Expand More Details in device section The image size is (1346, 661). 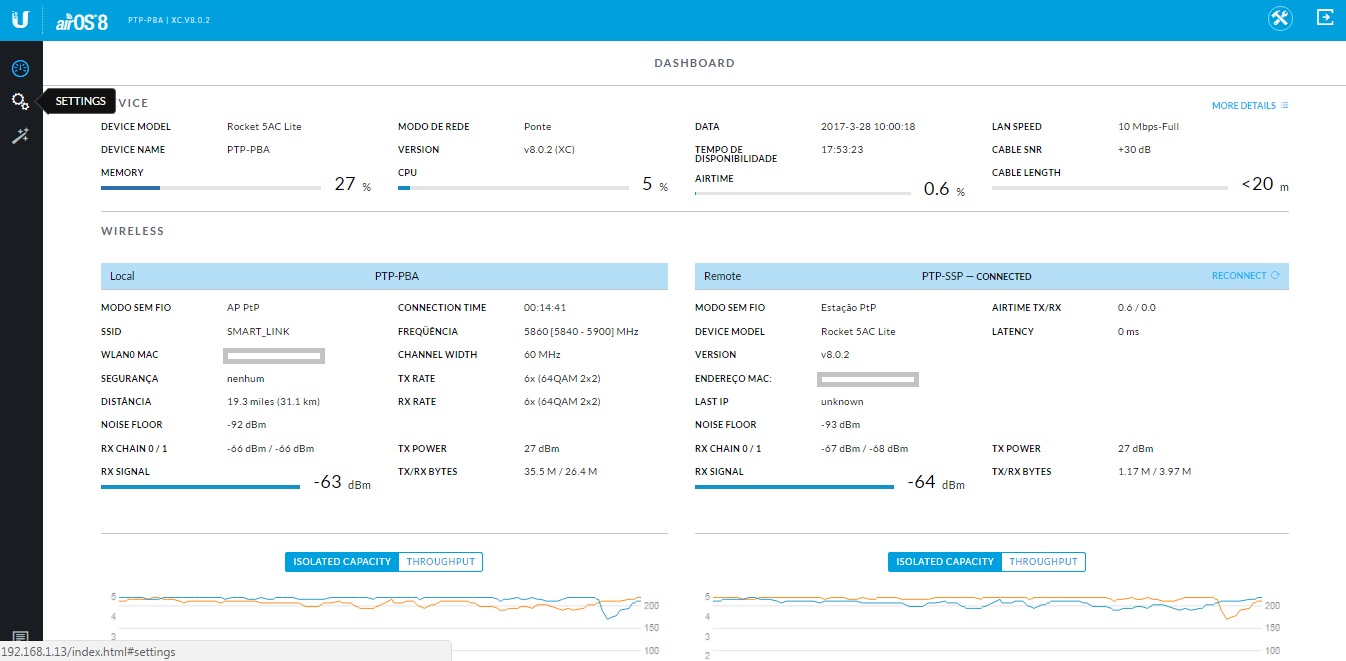click(1243, 106)
